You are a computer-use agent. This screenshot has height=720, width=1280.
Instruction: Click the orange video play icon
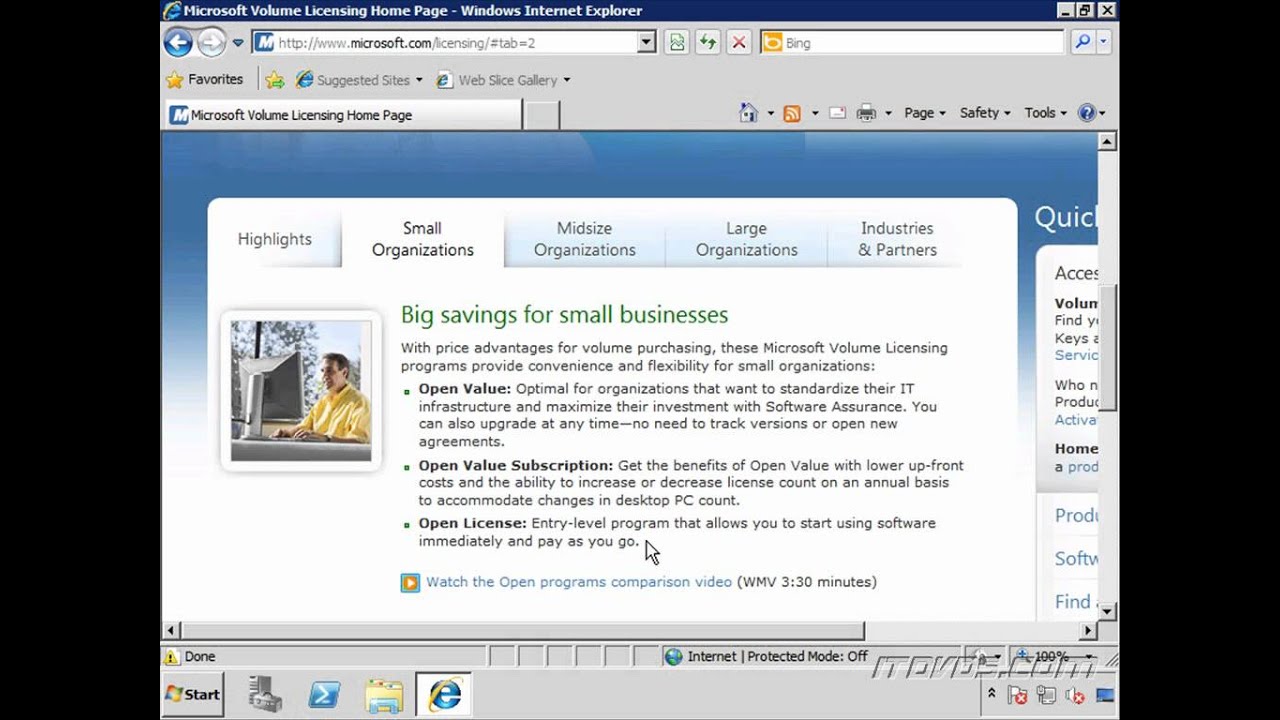pyautogui.click(x=410, y=582)
